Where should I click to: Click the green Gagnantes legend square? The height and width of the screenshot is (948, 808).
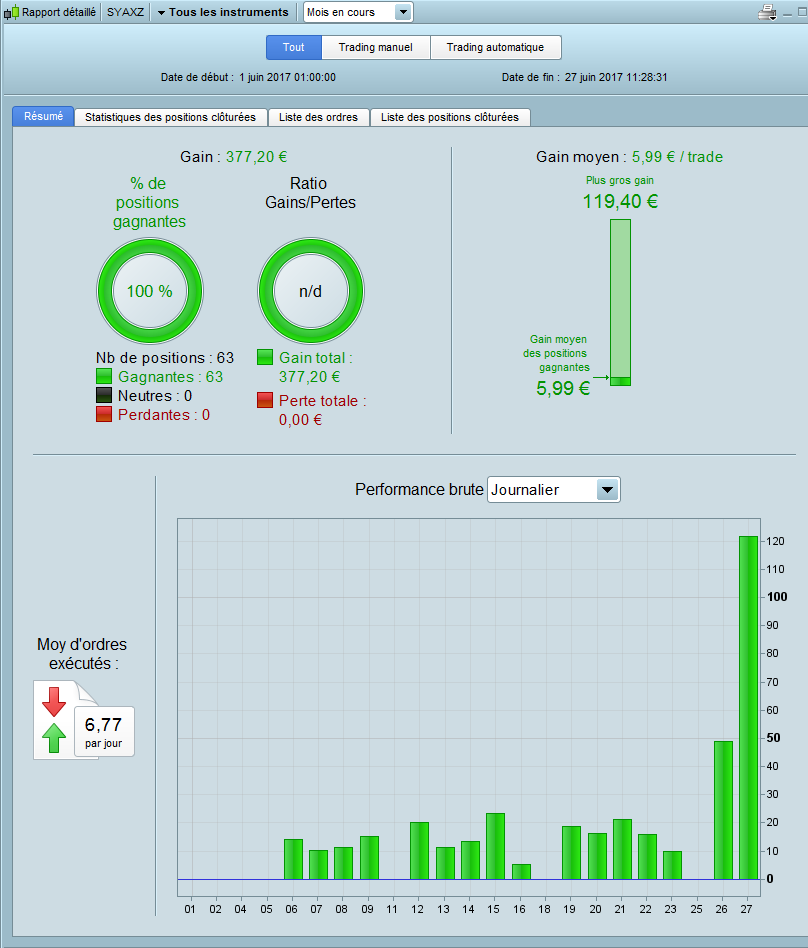tap(104, 376)
